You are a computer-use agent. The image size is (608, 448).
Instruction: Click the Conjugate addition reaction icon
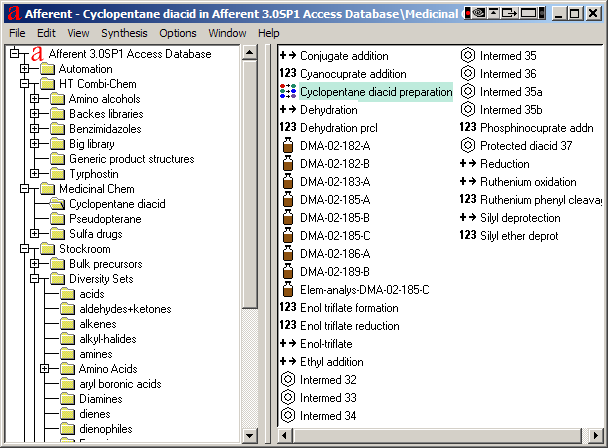coord(288,55)
